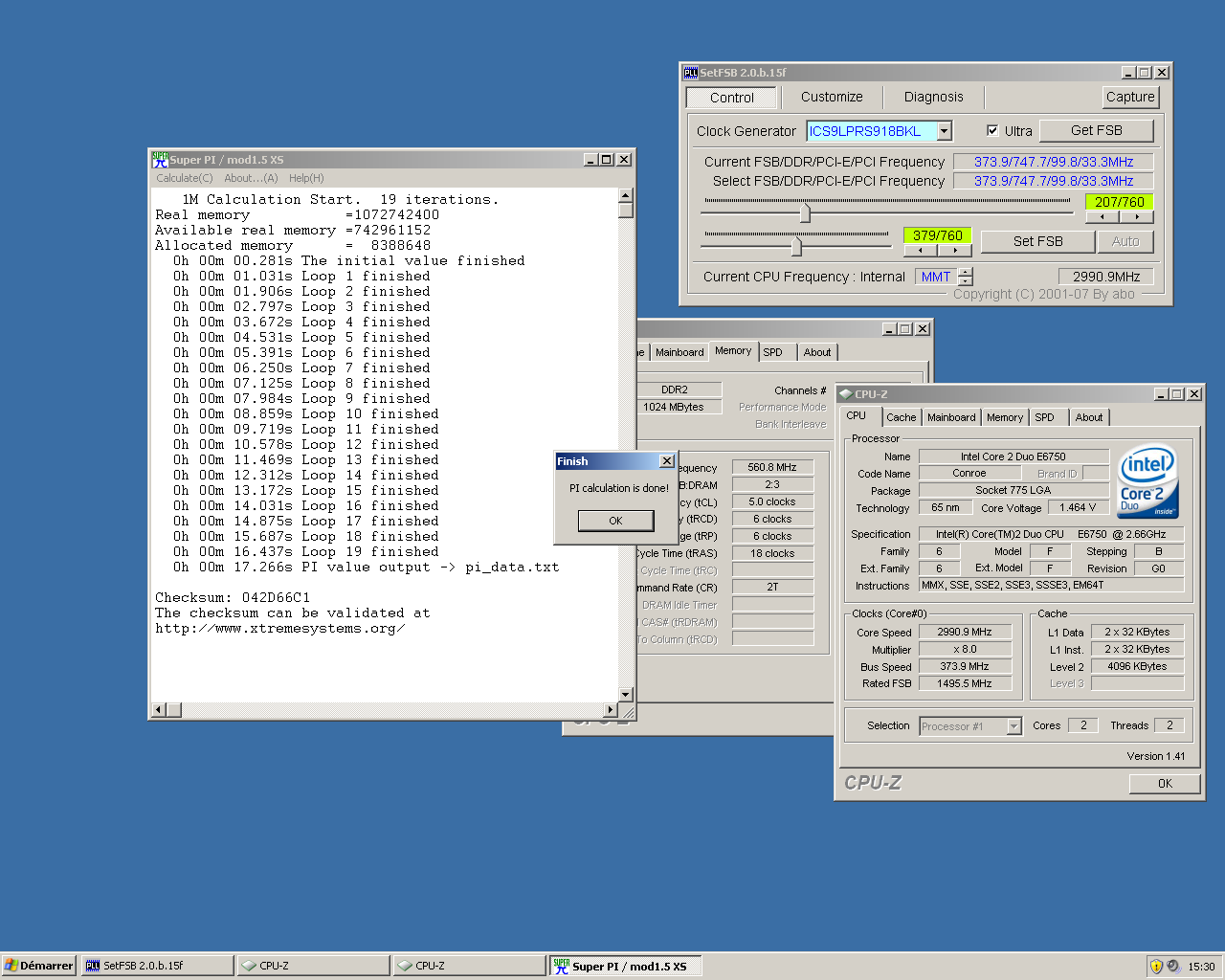This screenshot has width=1225, height=980.
Task: Open the Calculate(C) menu in Super PI
Action: click(185, 178)
